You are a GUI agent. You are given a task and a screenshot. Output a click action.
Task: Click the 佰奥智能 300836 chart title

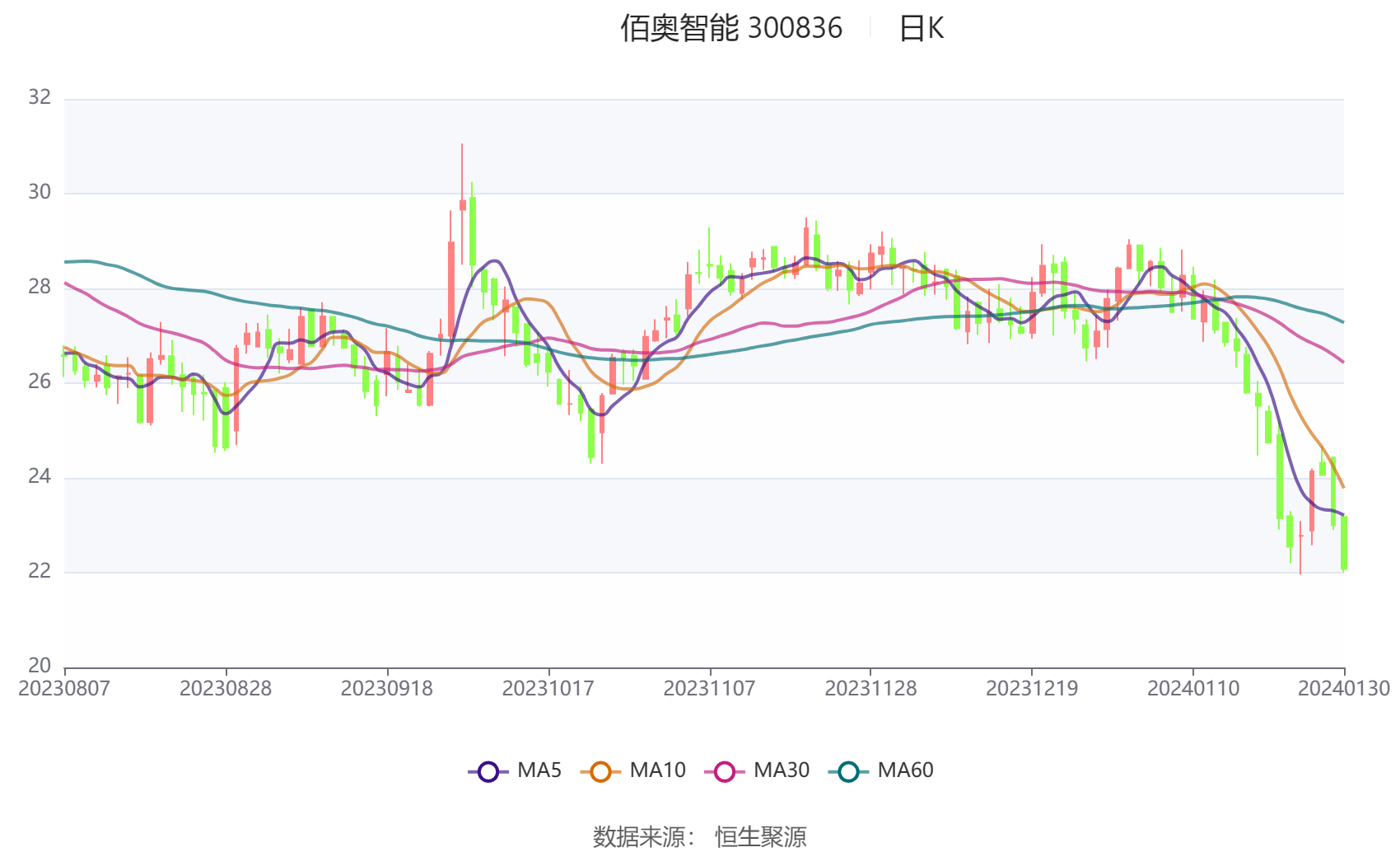click(731, 28)
